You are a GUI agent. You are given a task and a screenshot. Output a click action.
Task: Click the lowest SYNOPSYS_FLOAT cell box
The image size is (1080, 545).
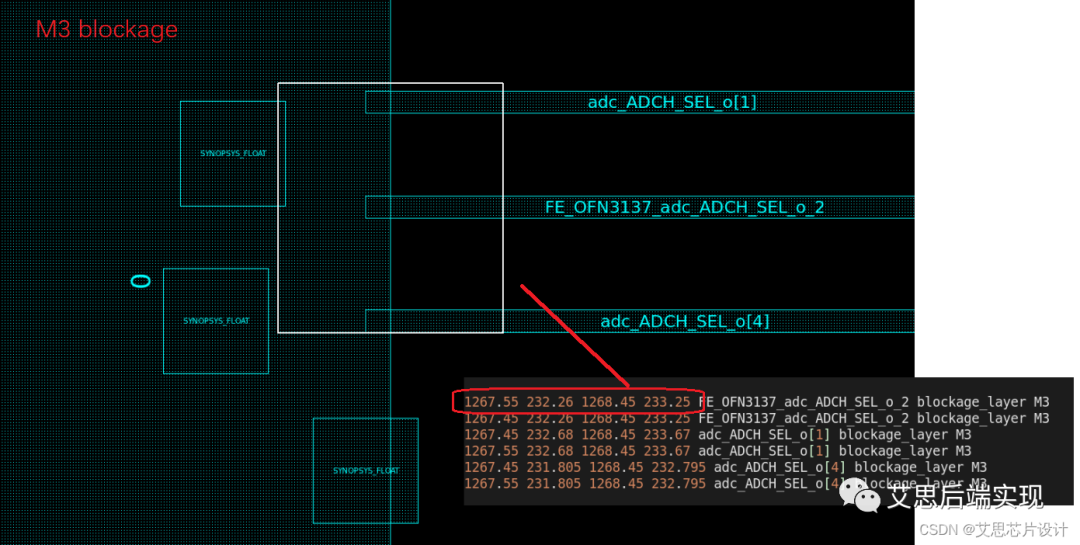[365, 470]
